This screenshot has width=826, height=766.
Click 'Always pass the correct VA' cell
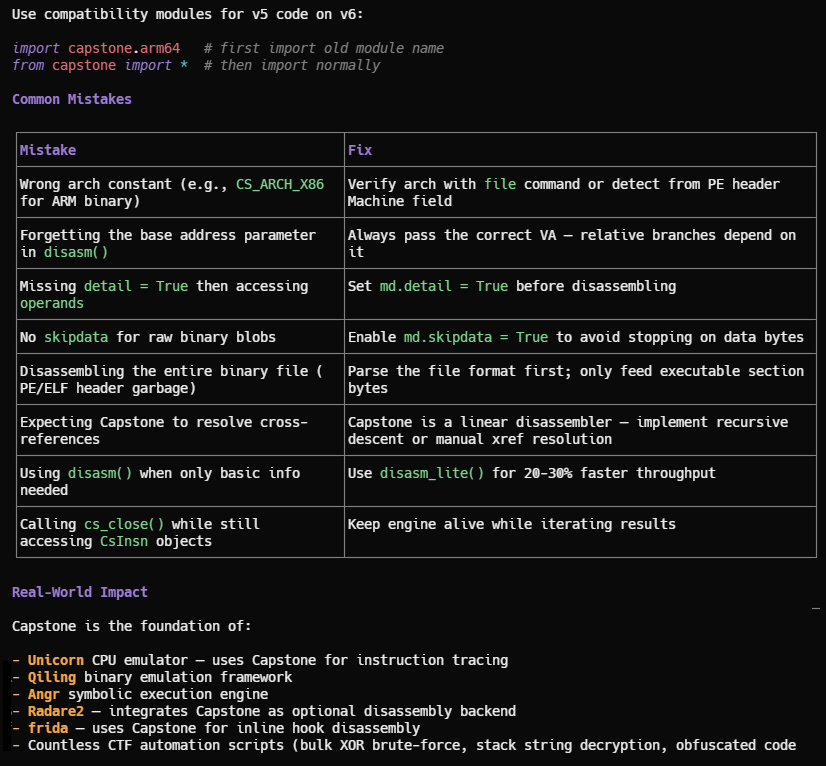pyautogui.click(x=580, y=243)
